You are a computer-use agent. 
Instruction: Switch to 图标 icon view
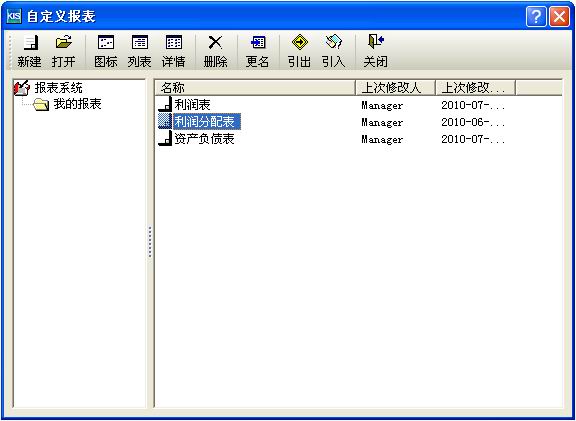106,43
